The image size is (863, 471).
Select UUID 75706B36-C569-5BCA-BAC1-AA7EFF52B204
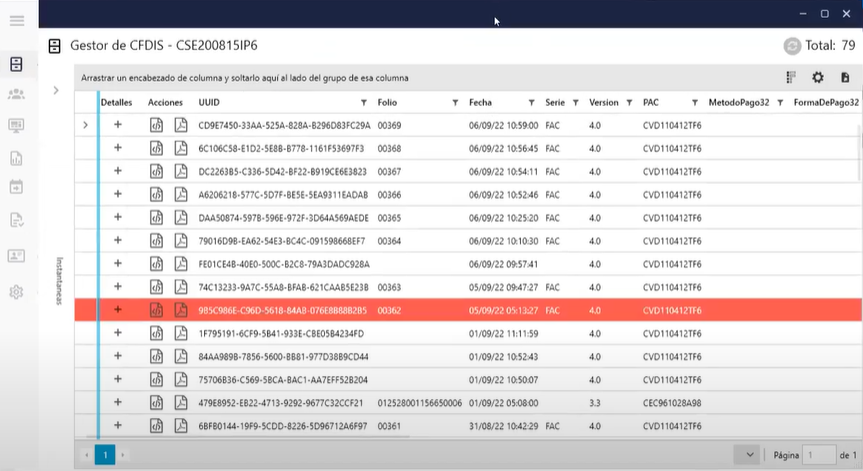click(283, 380)
